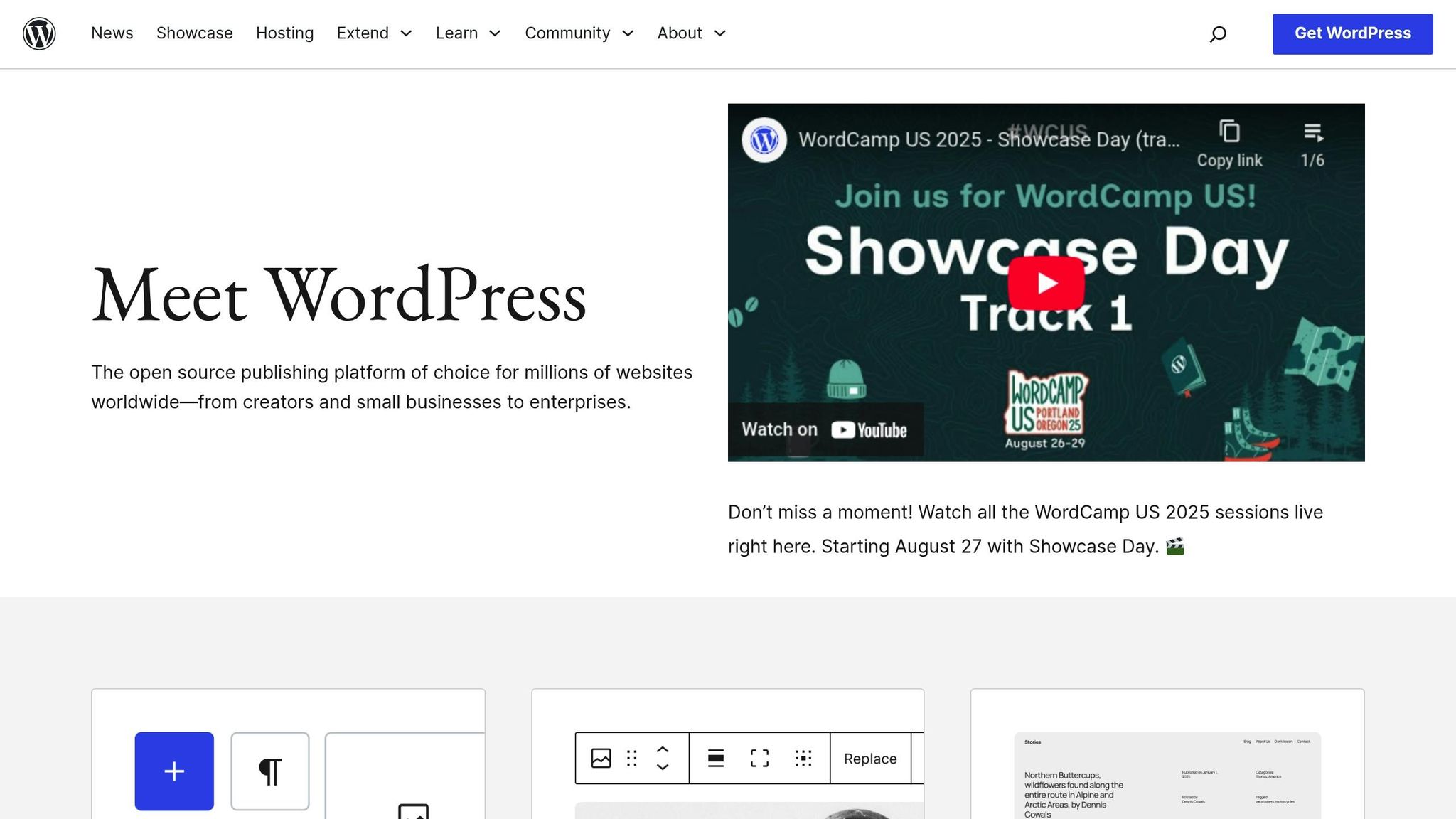The height and width of the screenshot is (819, 1456).
Task: Click the align icon in block toolbar
Action: pyautogui.click(x=716, y=758)
